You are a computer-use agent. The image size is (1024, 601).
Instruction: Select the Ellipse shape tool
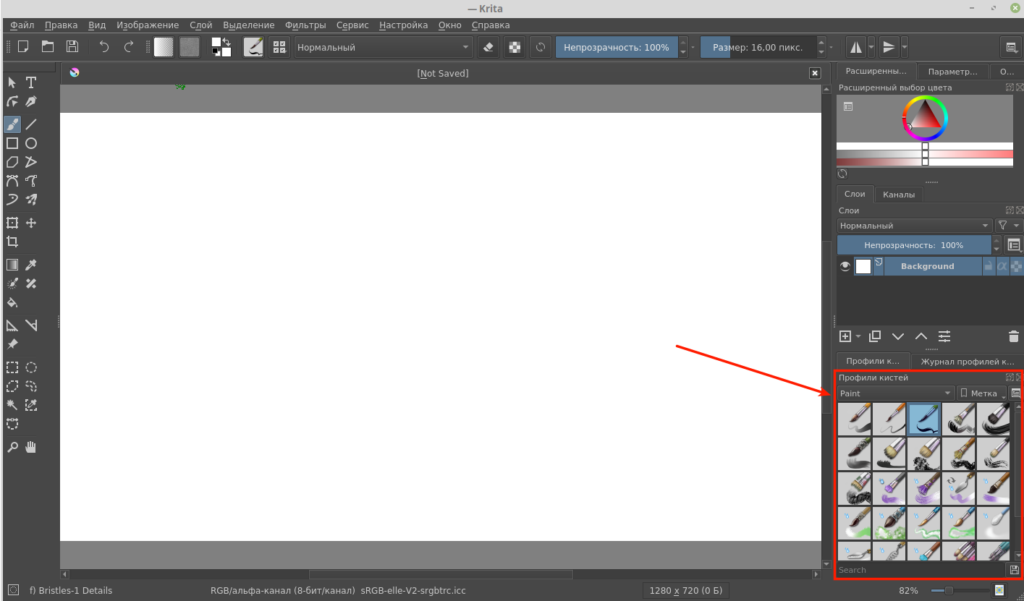click(31, 143)
